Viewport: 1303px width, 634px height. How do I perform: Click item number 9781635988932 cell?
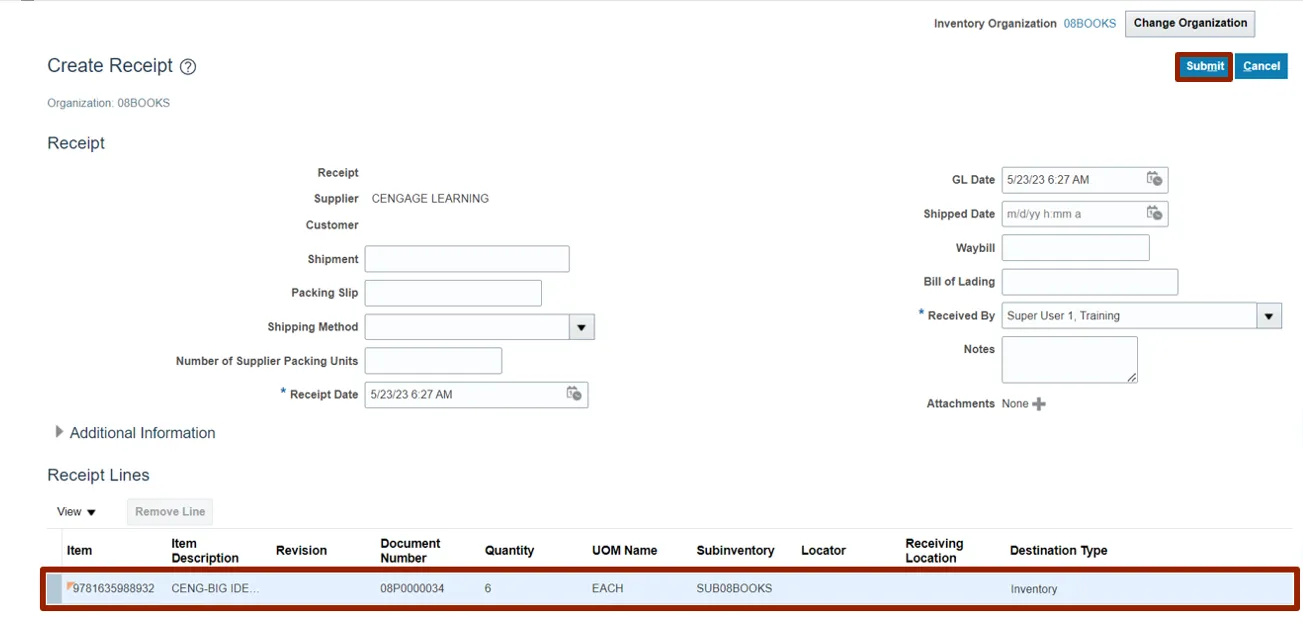tap(113, 589)
